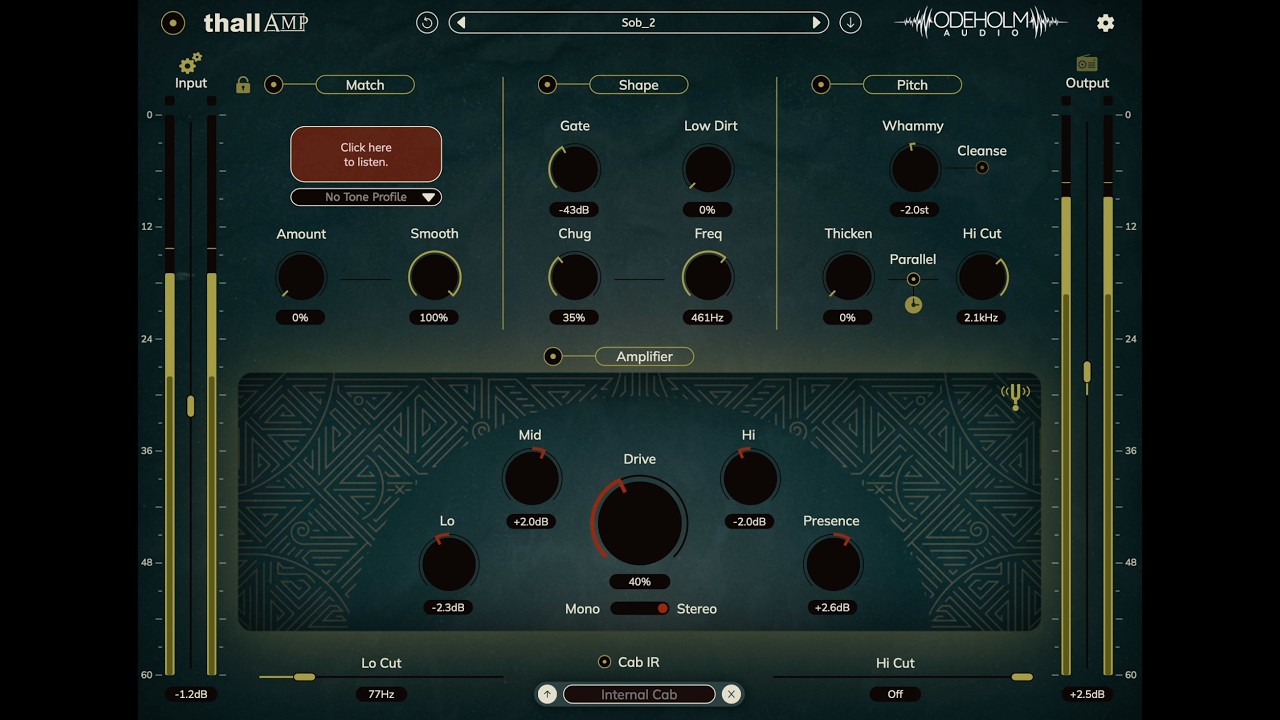The image size is (1280, 720).
Task: Select the Shape section label
Action: pos(638,85)
